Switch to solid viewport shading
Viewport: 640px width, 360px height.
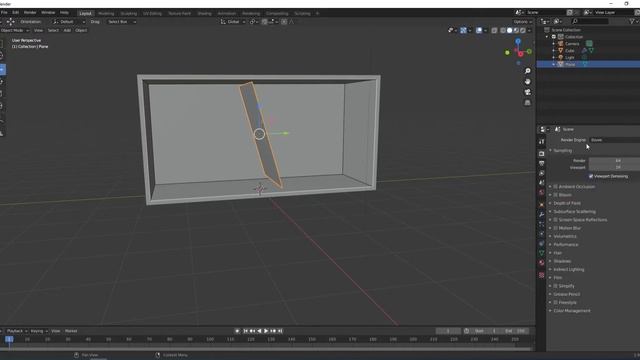point(509,30)
